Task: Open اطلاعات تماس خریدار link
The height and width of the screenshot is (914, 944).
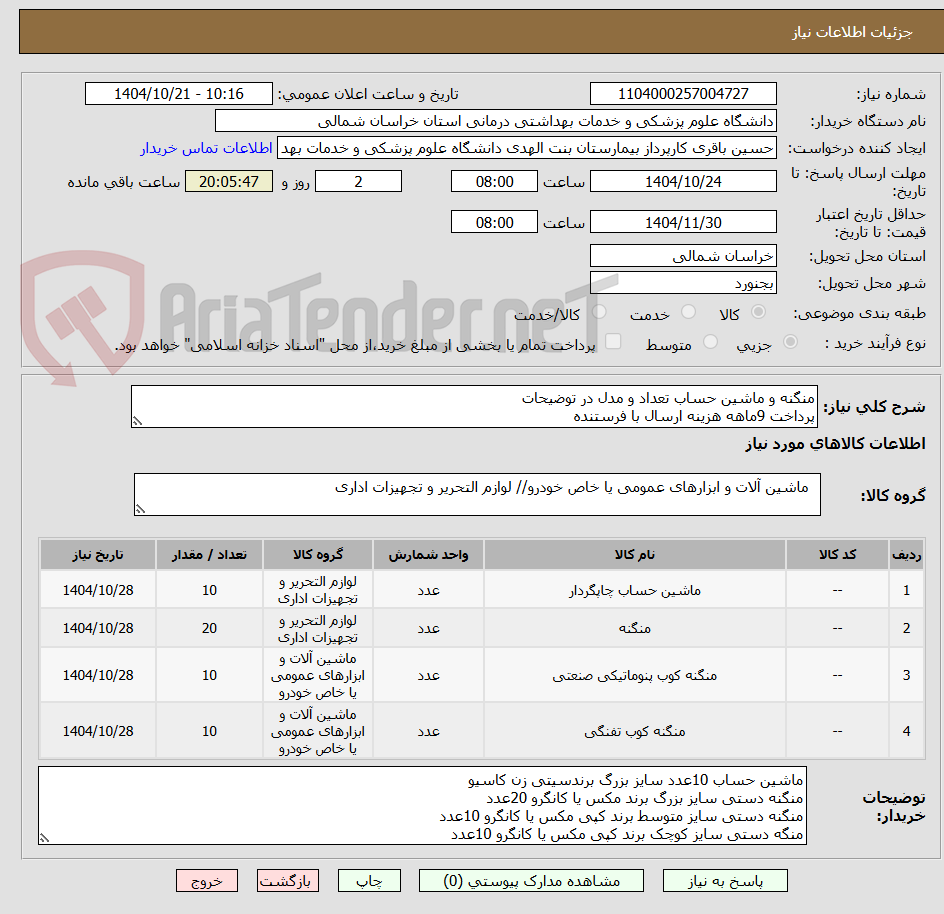Action: [206, 148]
